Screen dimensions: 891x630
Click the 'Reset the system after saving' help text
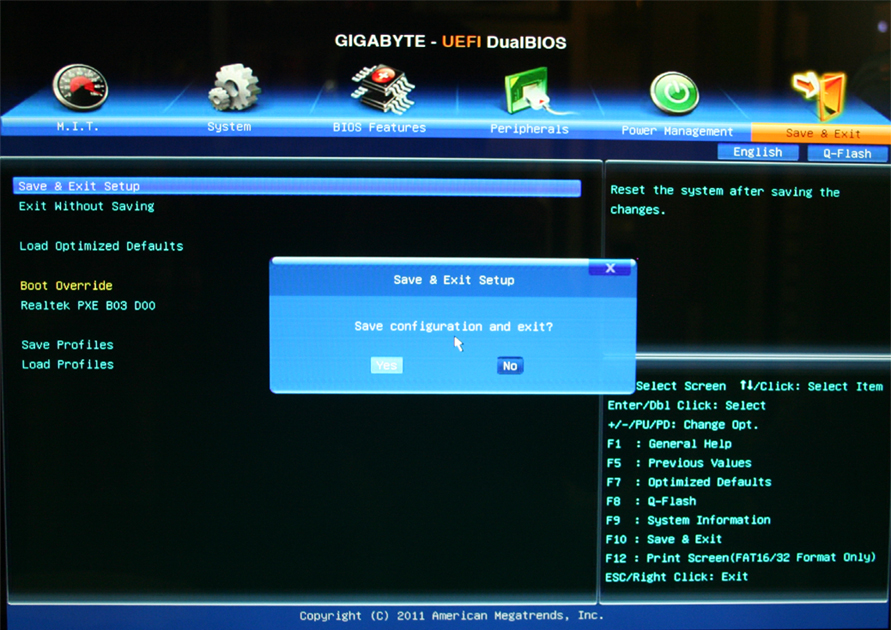pos(725,200)
